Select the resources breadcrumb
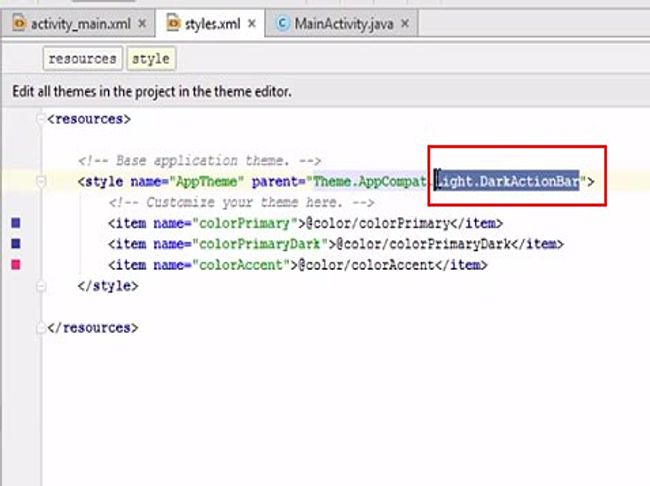This screenshot has width=650, height=486. click(x=82, y=59)
